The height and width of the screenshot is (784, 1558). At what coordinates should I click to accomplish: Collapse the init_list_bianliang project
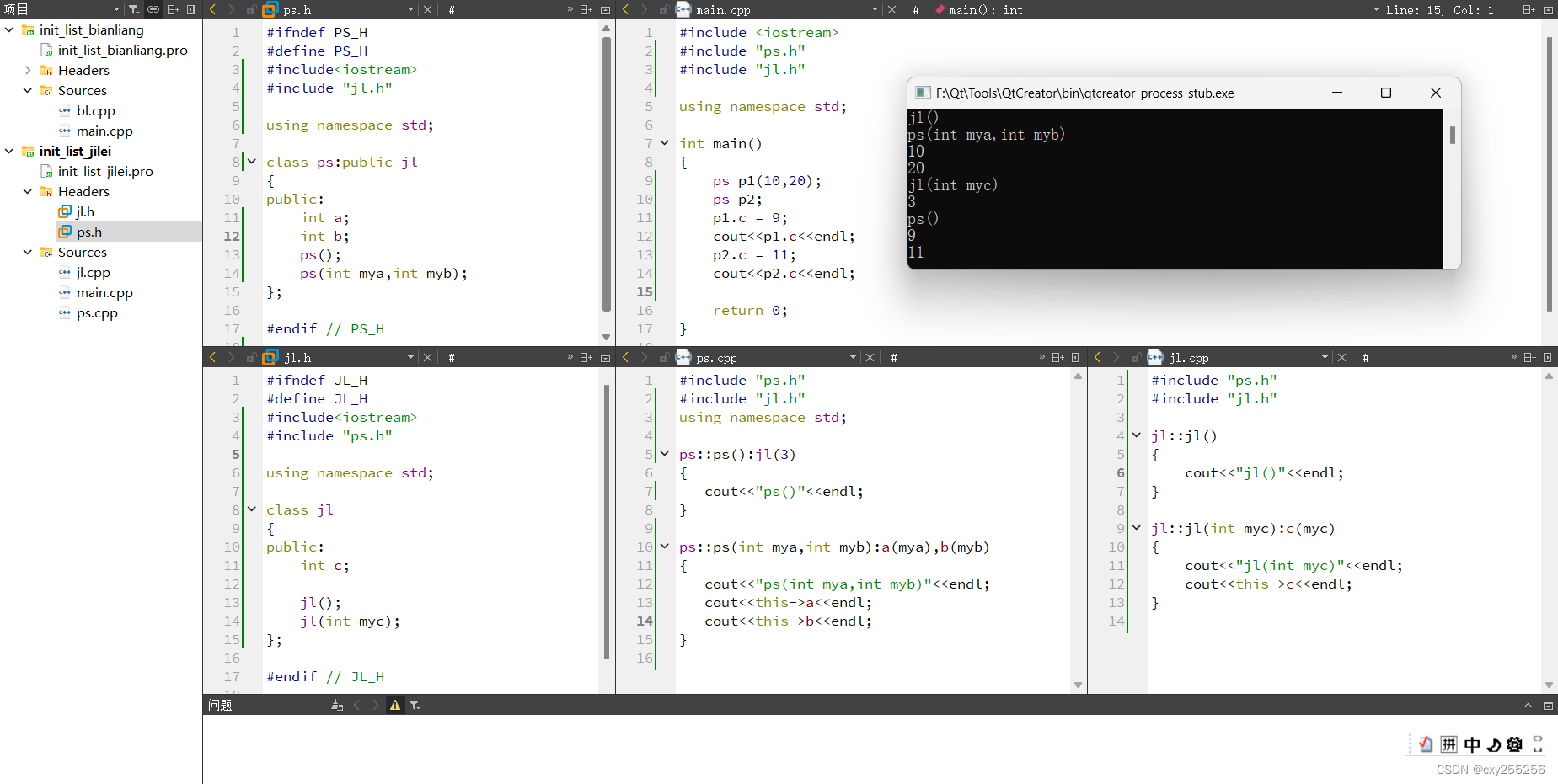(x=9, y=29)
